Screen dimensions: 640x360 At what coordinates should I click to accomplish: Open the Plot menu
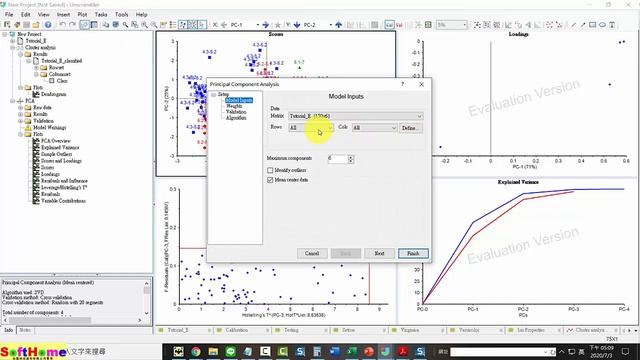coord(82,14)
